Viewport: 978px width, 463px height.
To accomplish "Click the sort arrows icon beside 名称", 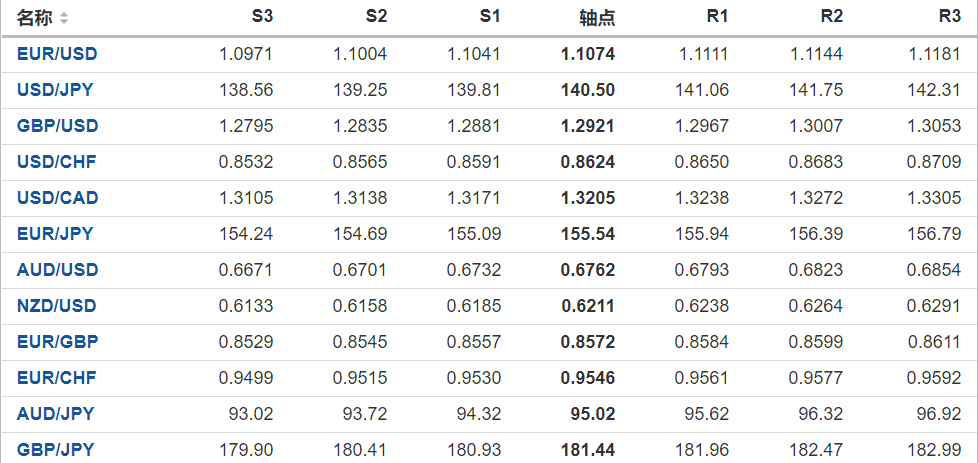I will pos(65,18).
